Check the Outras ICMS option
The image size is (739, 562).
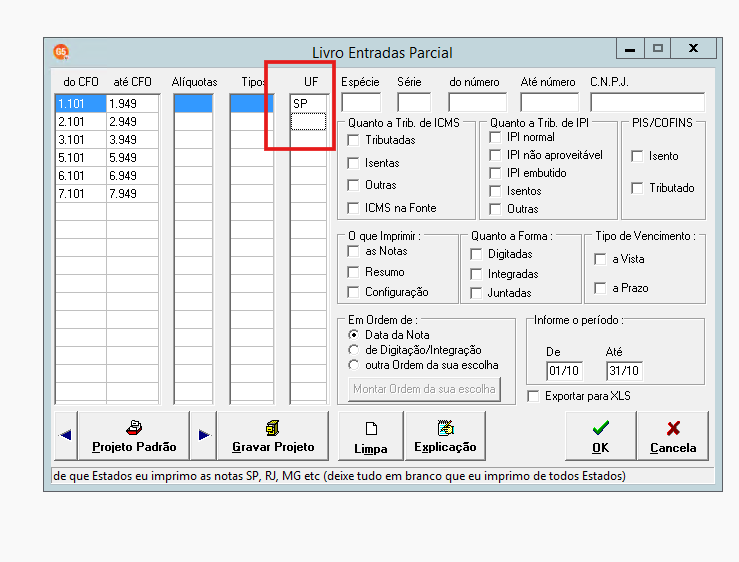point(353,185)
